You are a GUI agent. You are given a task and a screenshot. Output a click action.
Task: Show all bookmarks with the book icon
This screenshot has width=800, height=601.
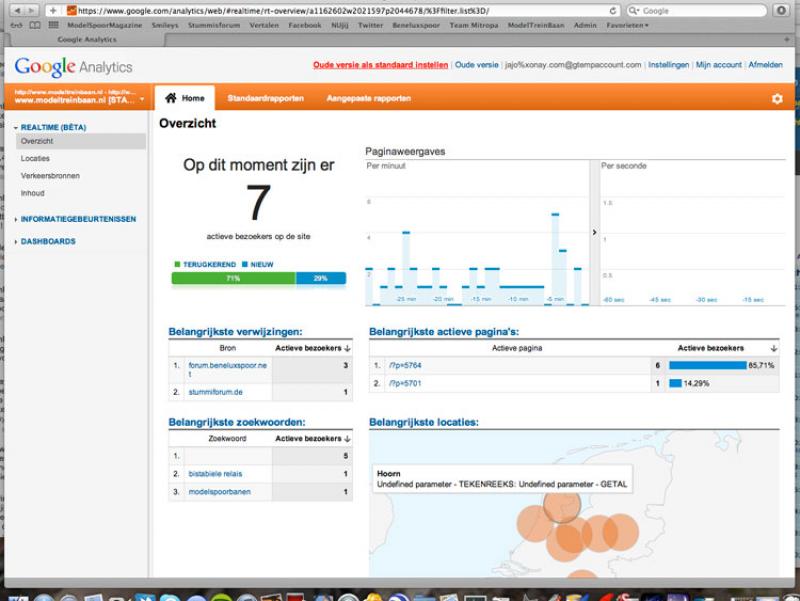(35, 25)
